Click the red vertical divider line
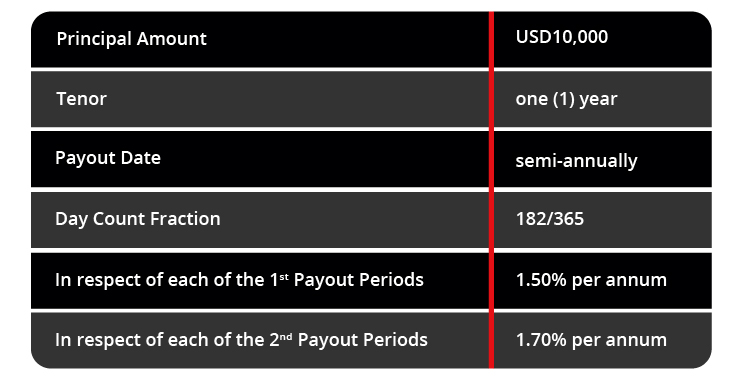 click(491, 189)
